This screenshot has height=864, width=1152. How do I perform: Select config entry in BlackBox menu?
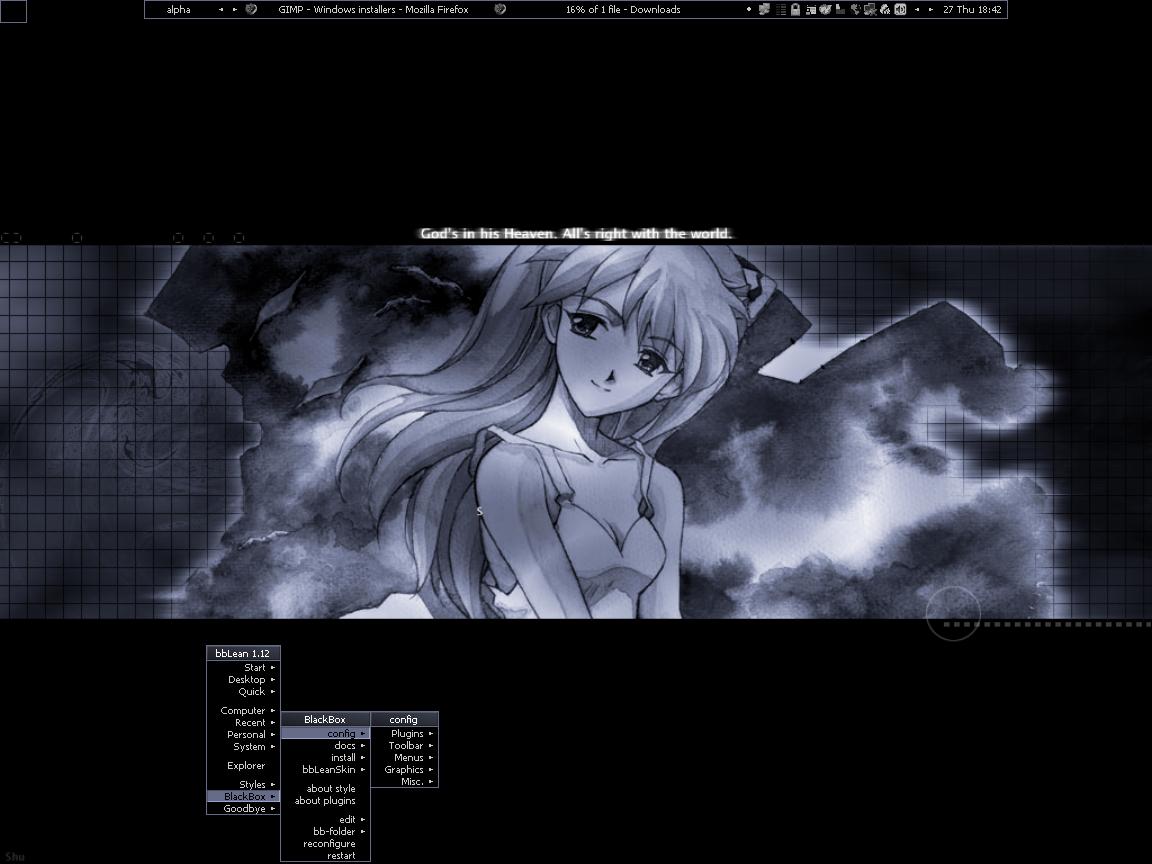coord(325,734)
